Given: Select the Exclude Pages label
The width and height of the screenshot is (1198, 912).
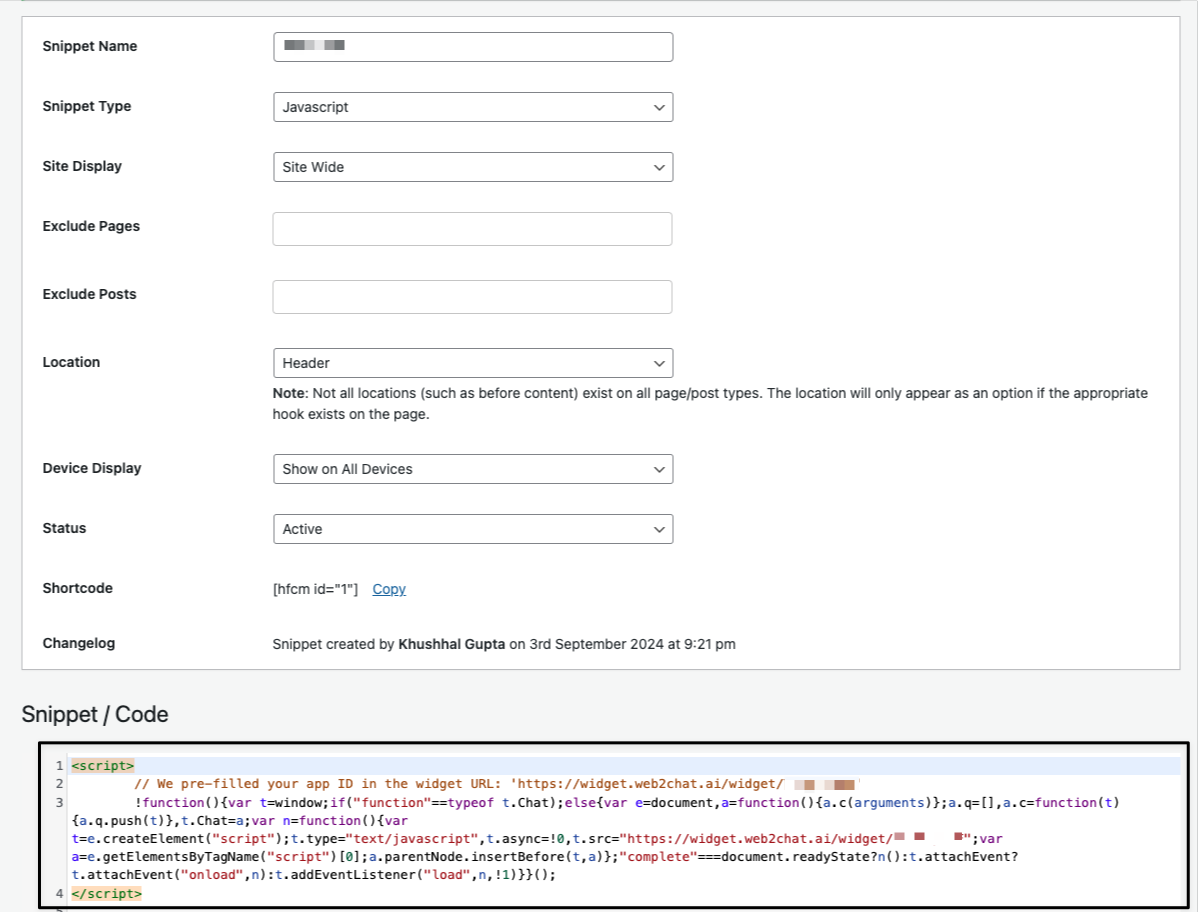Looking at the screenshot, I should 92,226.
